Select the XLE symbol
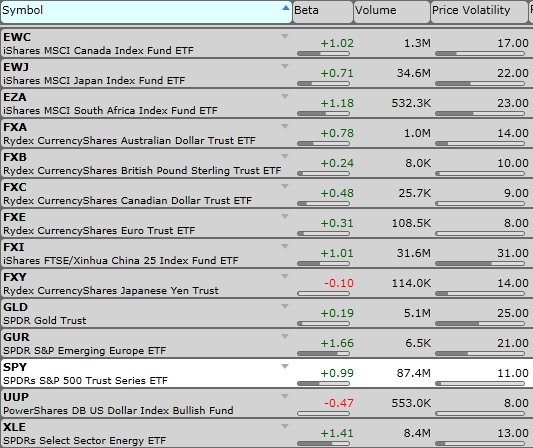Viewport: 533px width, 448px height. point(15,427)
